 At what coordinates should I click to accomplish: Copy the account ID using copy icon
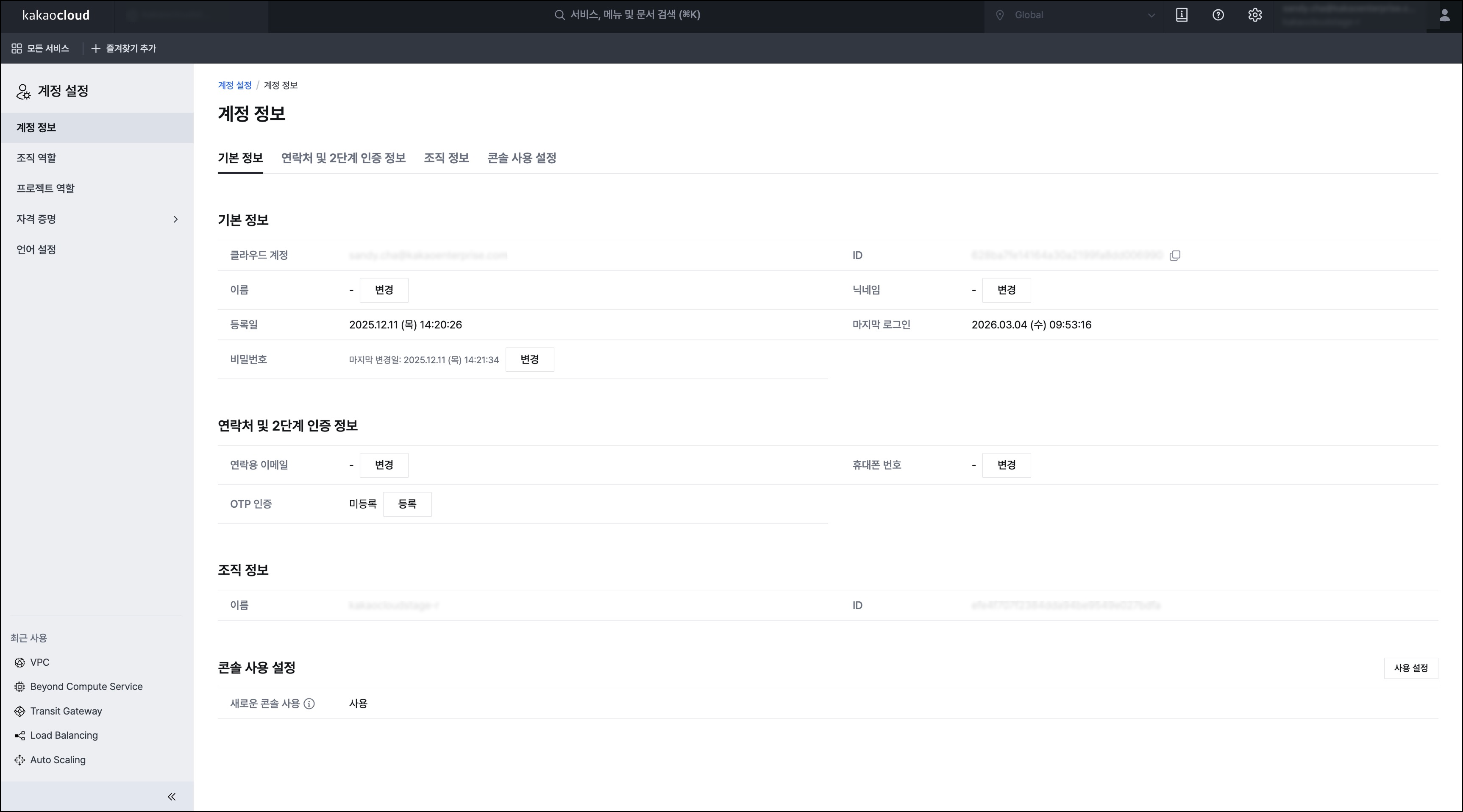pos(1175,256)
